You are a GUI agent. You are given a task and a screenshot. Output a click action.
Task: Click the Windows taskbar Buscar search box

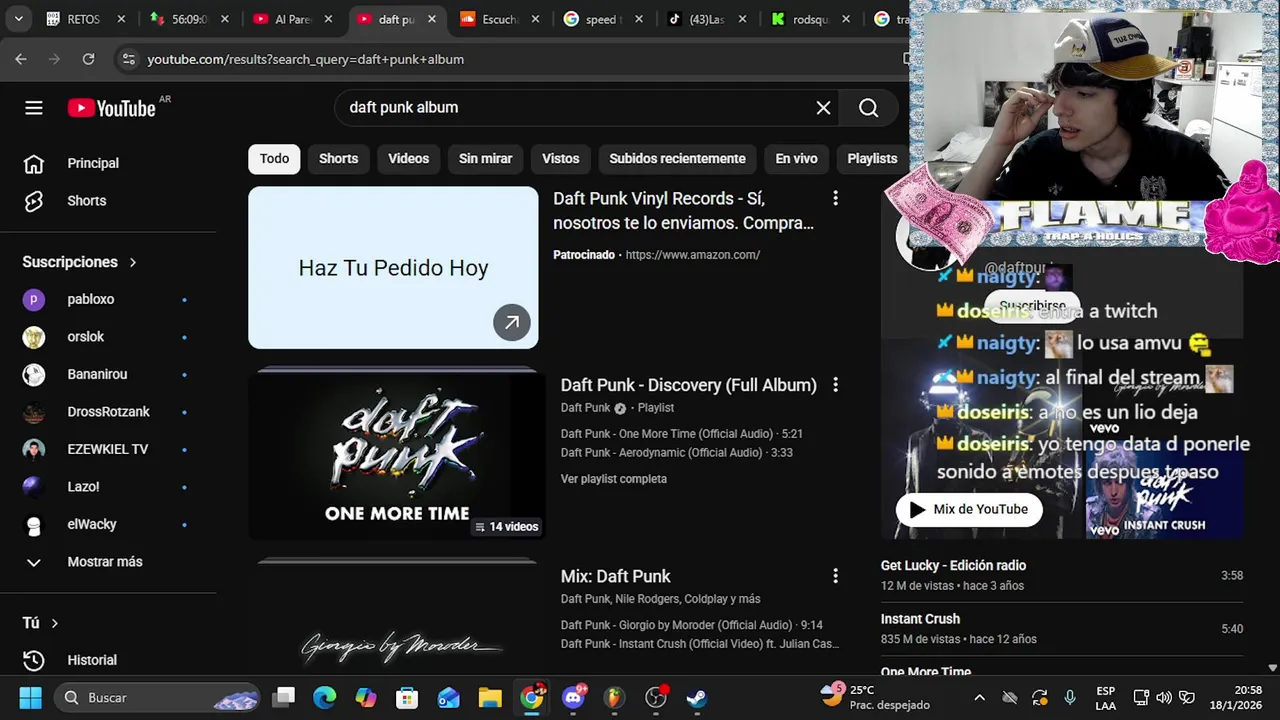click(x=156, y=697)
